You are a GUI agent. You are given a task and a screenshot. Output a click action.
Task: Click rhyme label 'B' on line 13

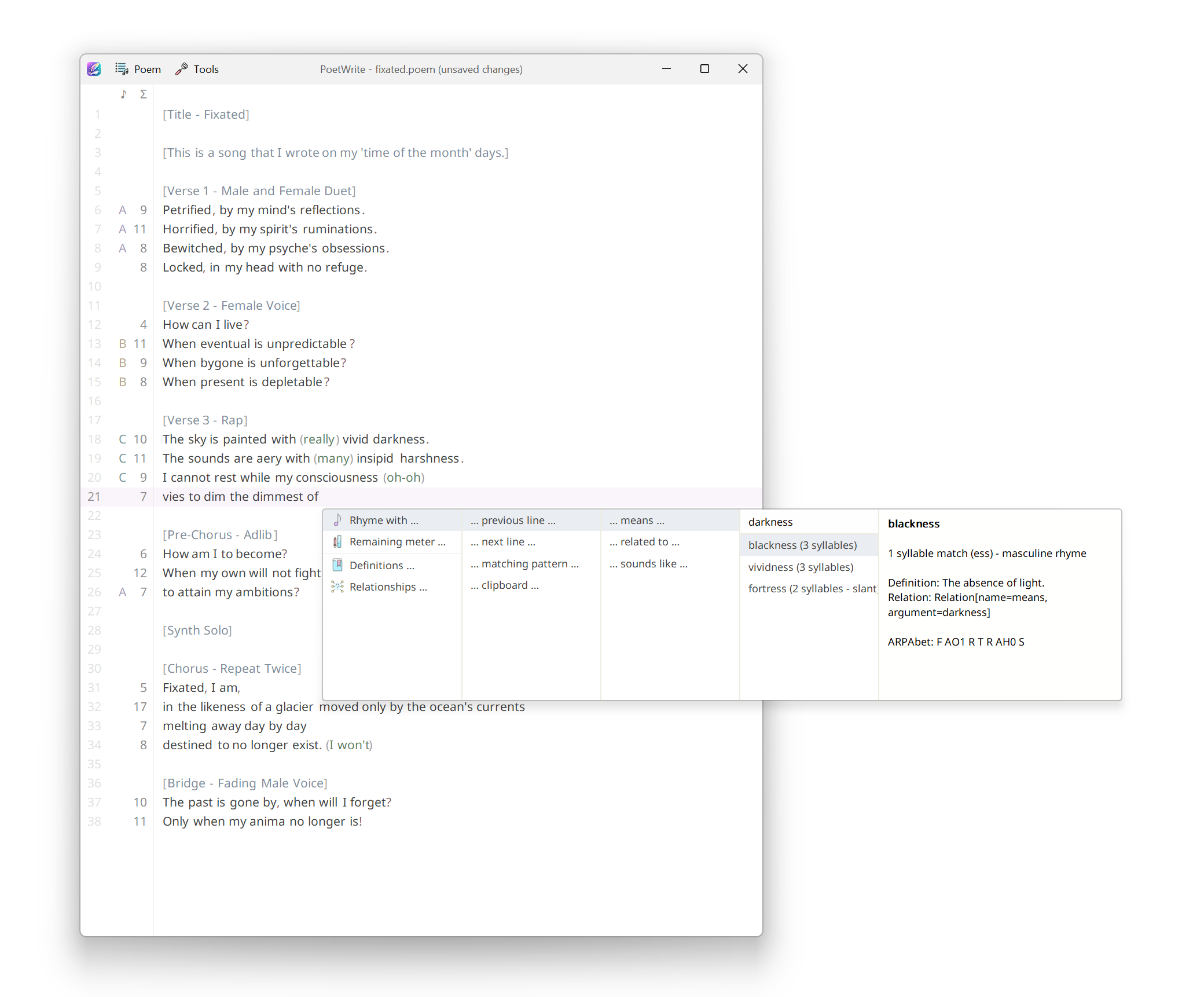coord(123,344)
